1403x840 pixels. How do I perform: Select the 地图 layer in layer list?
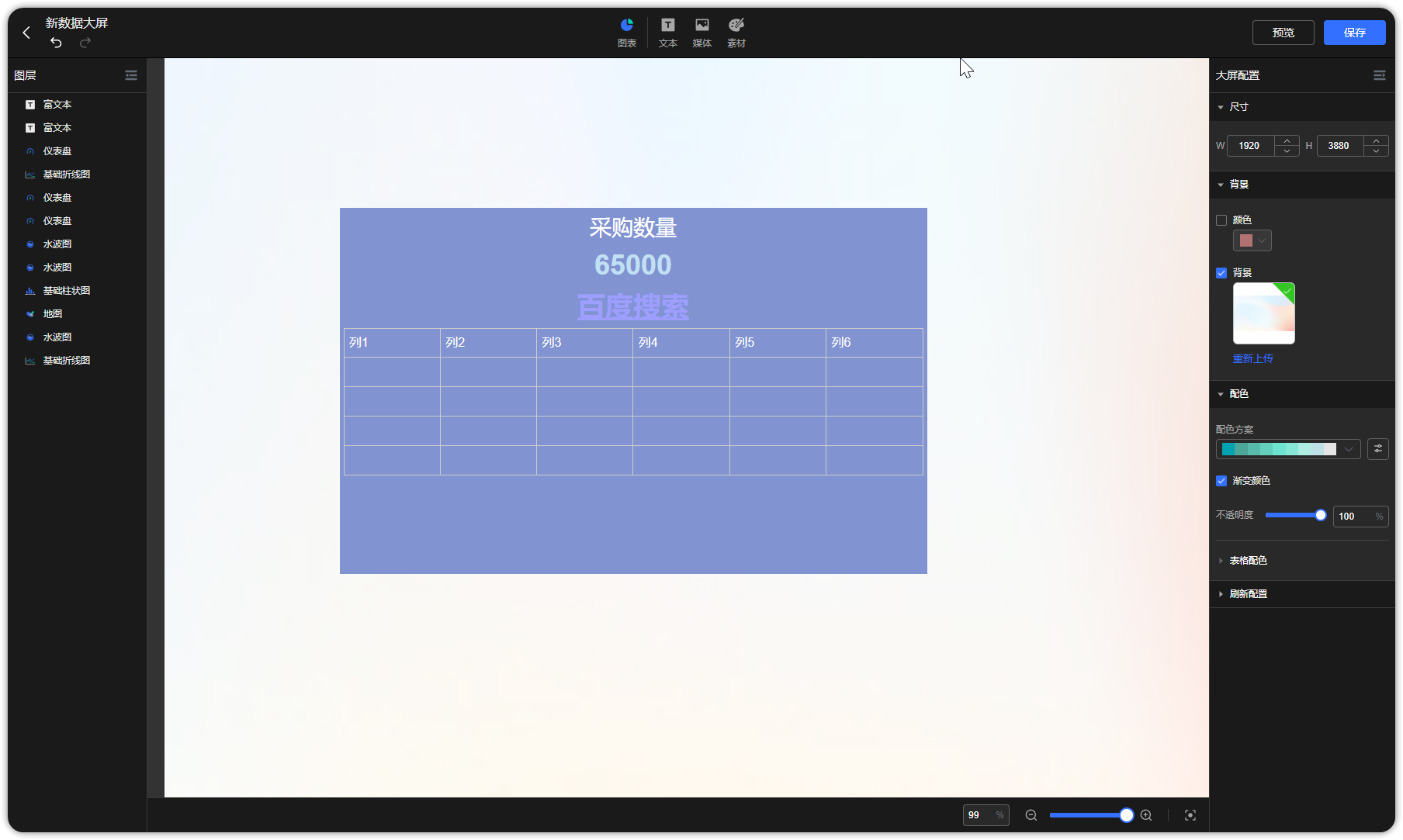pyautogui.click(x=52, y=313)
